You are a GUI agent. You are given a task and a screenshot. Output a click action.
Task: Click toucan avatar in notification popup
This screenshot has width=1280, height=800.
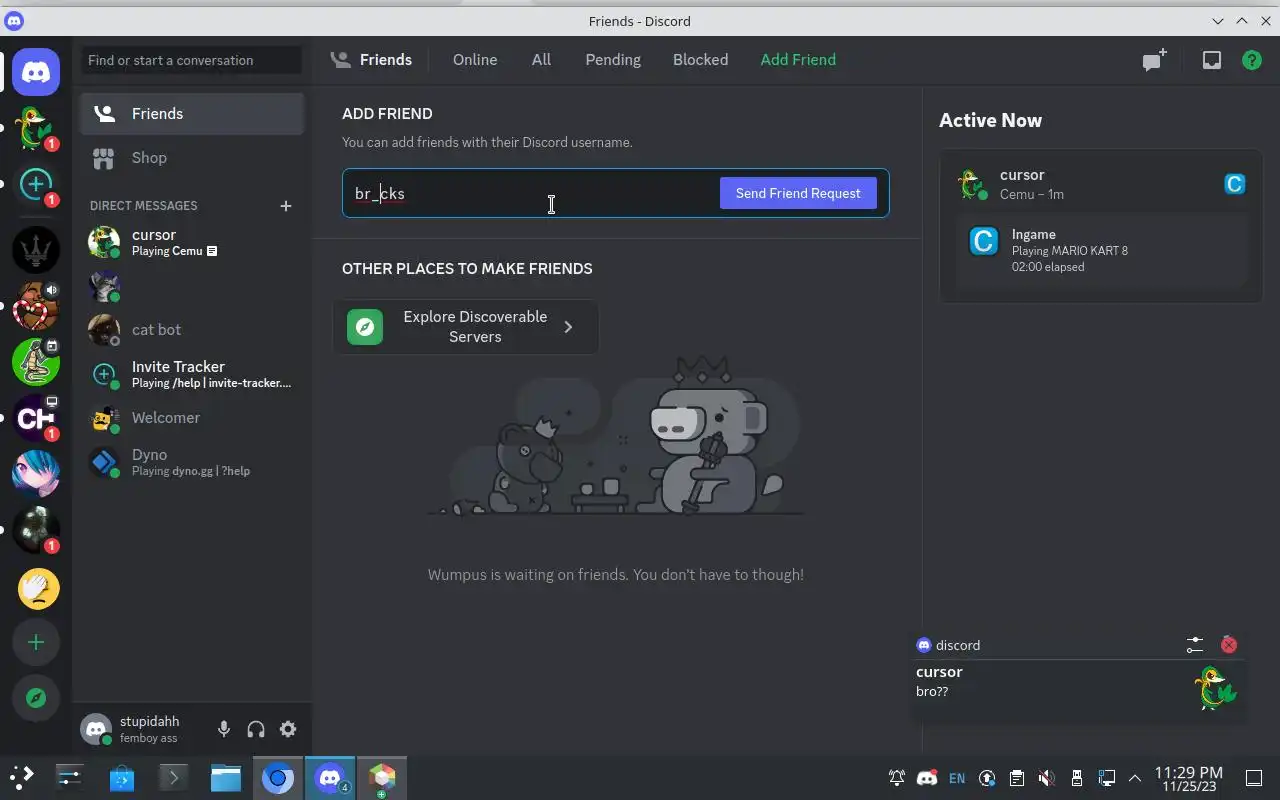pyautogui.click(x=1216, y=688)
